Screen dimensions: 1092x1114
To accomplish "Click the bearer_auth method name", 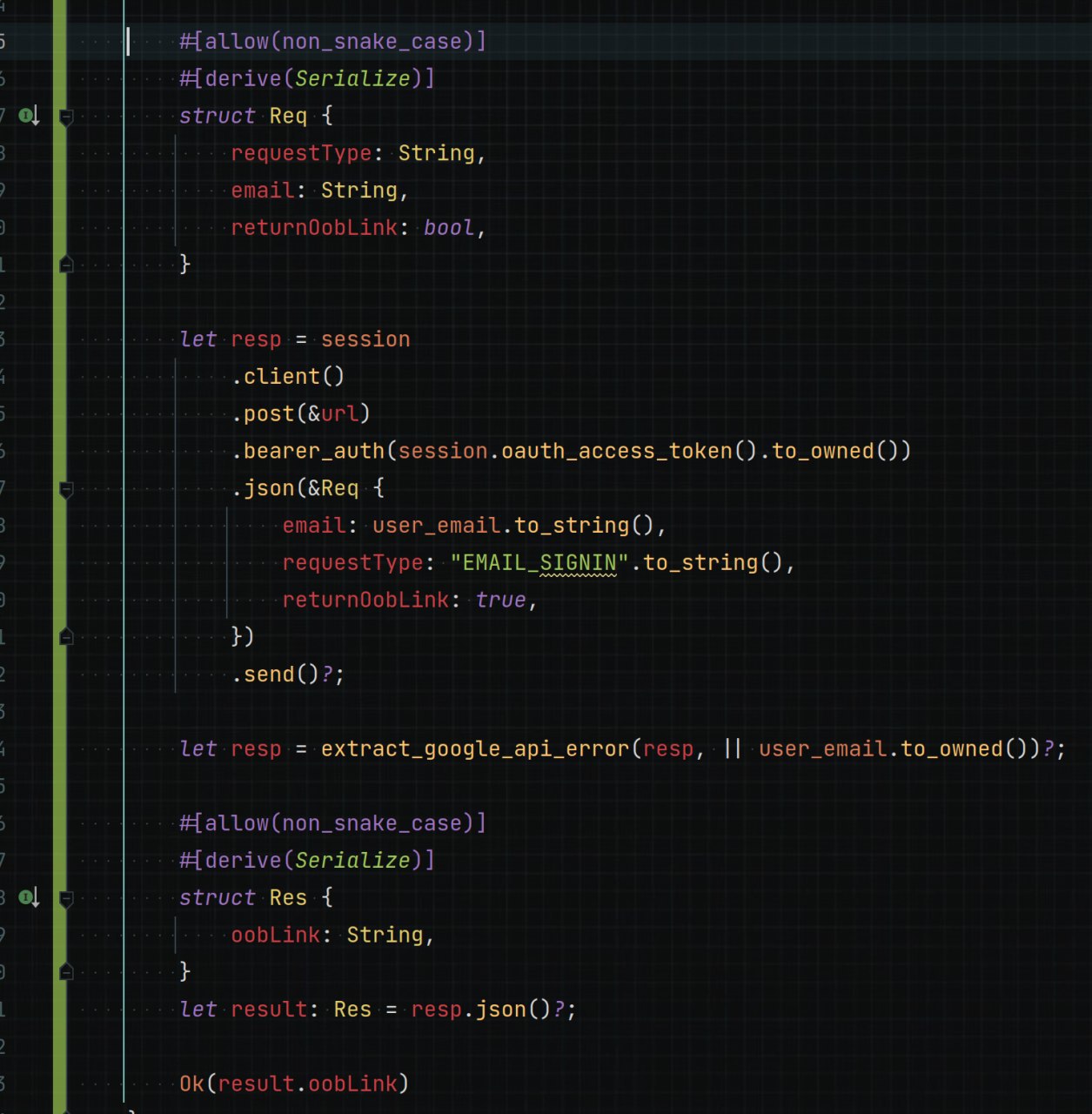I will [314, 451].
